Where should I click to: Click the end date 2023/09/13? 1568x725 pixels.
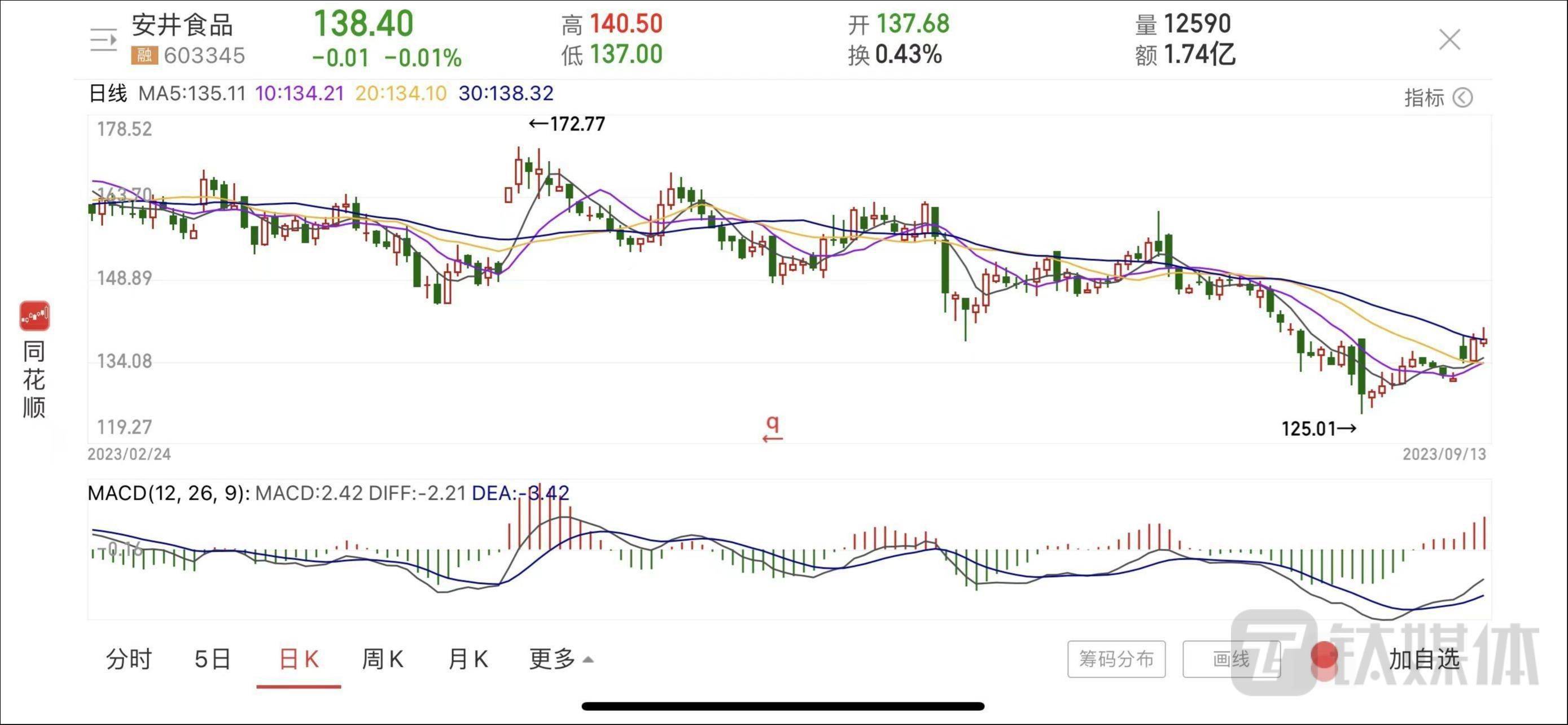(x=1444, y=454)
